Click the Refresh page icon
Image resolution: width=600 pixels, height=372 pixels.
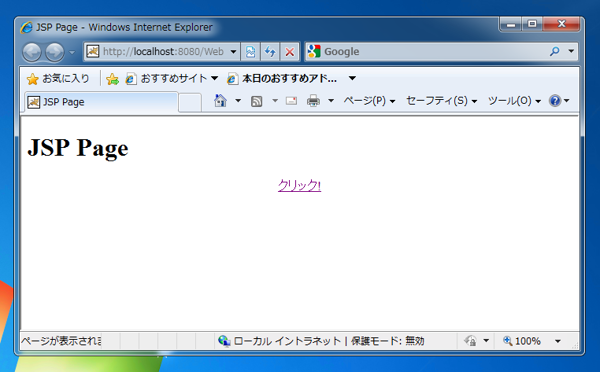[x=270, y=51]
